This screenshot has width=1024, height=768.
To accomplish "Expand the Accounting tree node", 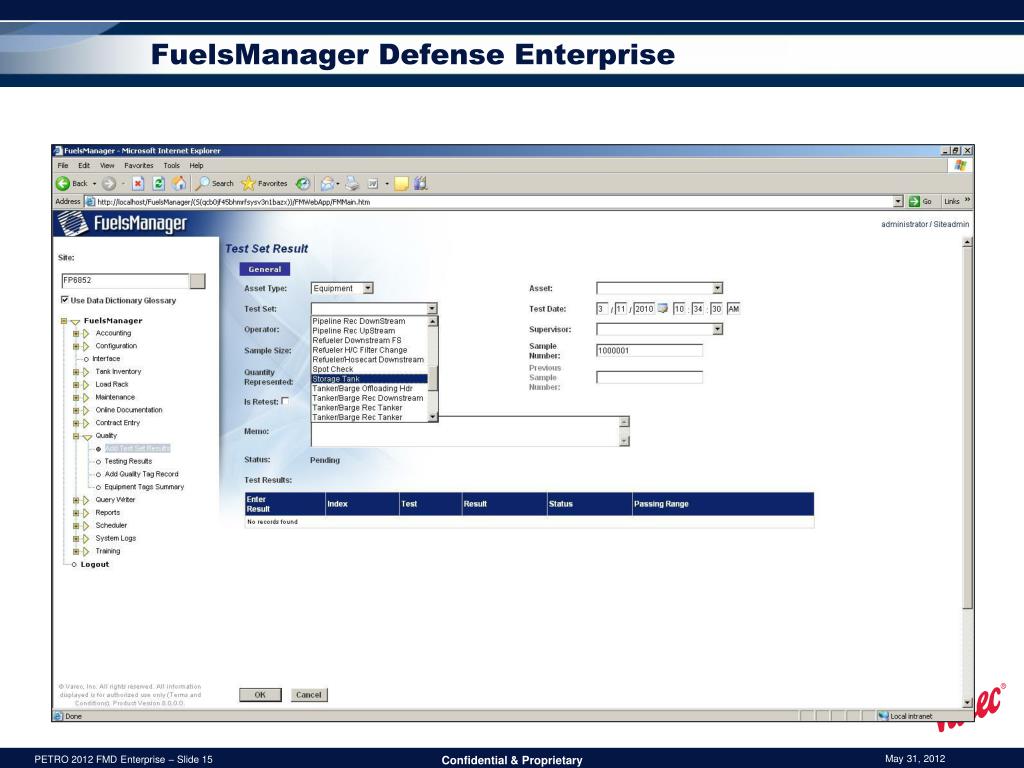I will [76, 333].
